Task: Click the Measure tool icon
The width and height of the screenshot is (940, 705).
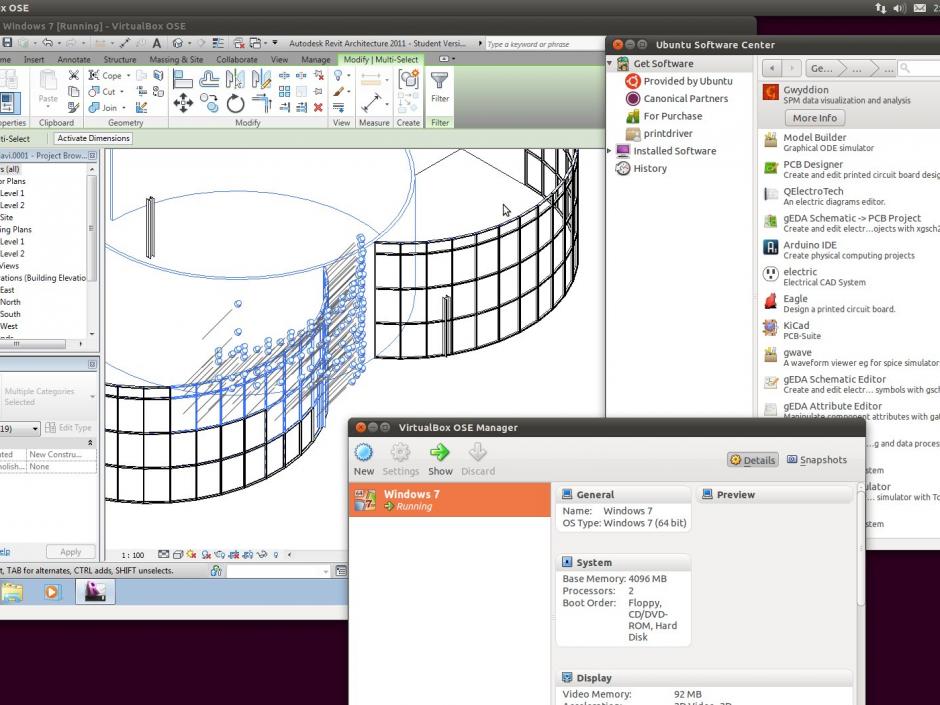Action: tap(373, 103)
